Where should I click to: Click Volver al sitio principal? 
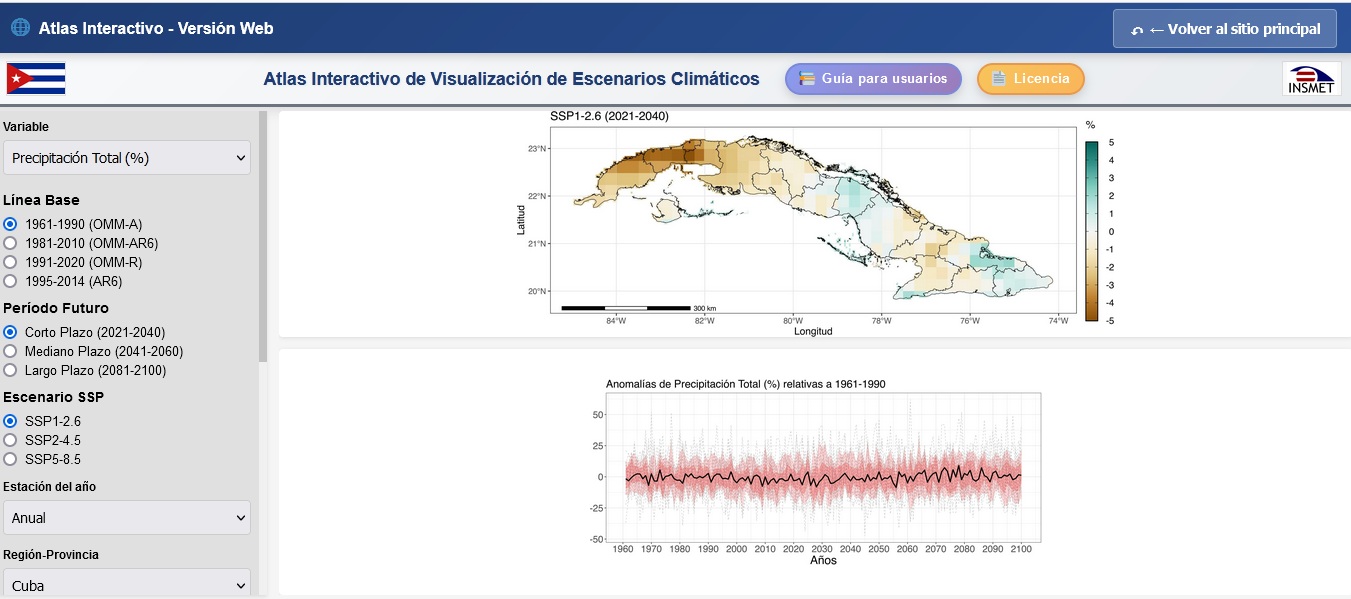coord(1224,28)
